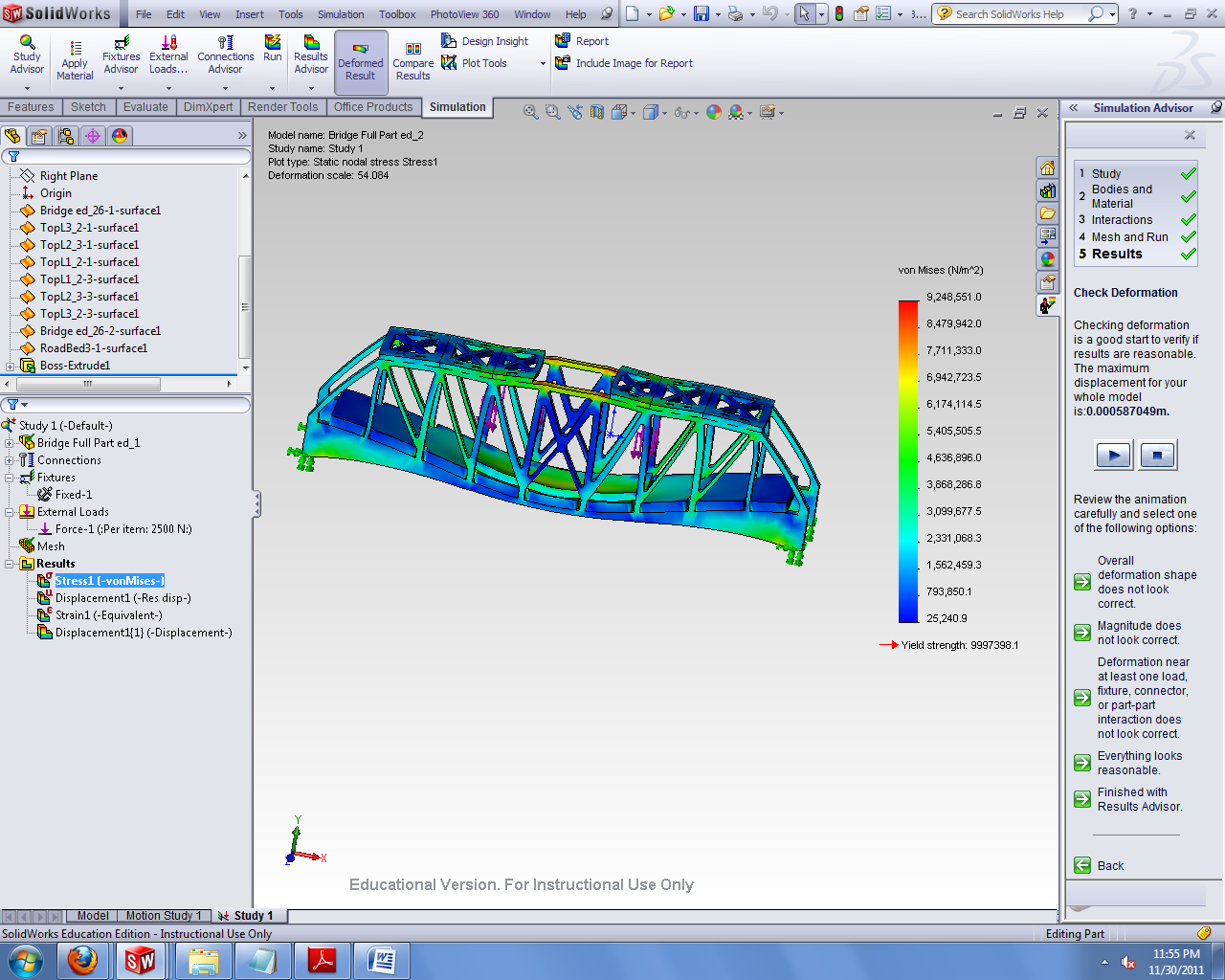Click the Design Insight option
This screenshot has width=1225, height=980.
tap(485, 41)
